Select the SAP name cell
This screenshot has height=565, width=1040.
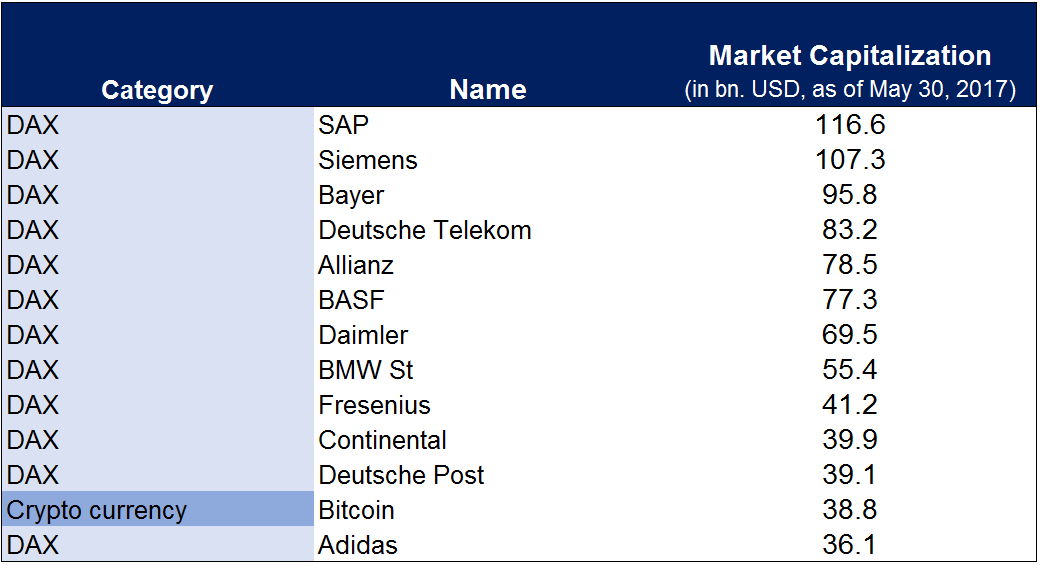344,125
